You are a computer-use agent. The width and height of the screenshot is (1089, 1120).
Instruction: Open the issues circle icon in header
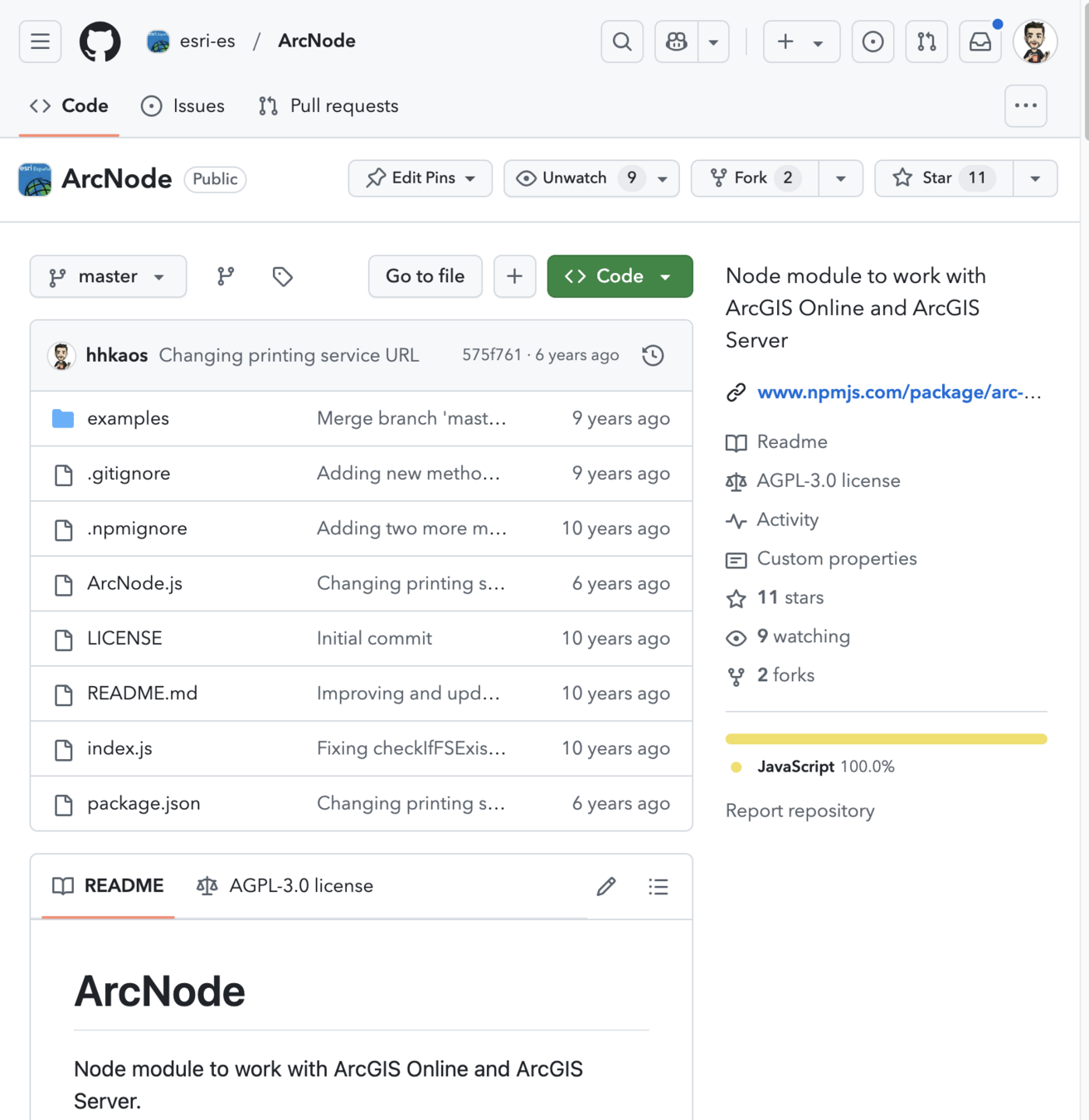873,41
